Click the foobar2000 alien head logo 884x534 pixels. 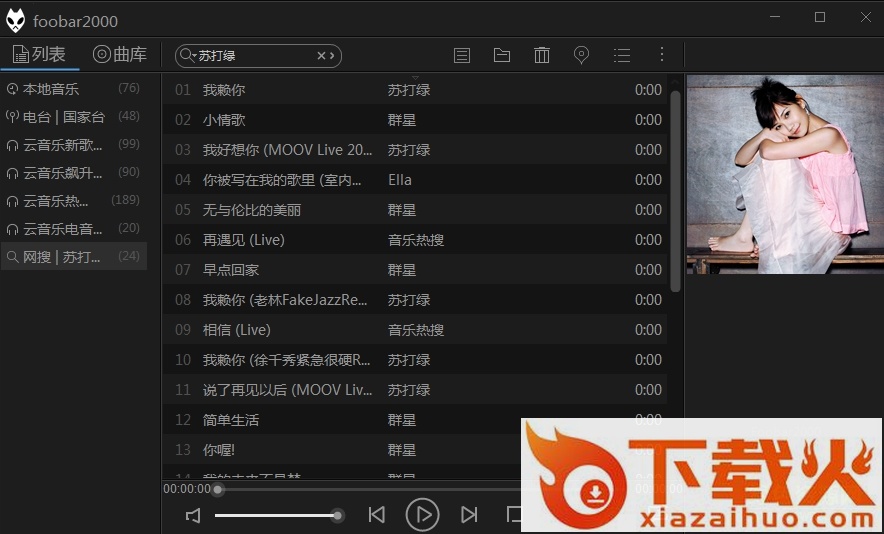[15, 21]
